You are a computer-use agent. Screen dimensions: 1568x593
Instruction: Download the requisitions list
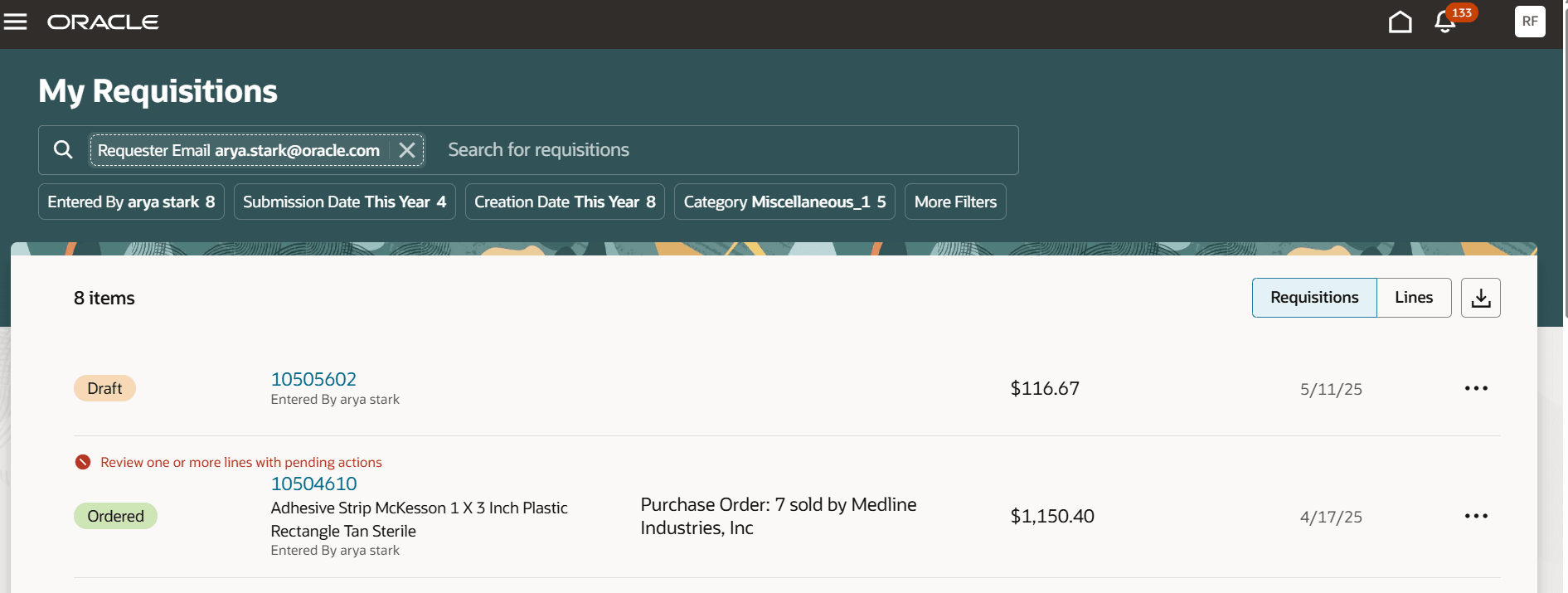click(1480, 298)
